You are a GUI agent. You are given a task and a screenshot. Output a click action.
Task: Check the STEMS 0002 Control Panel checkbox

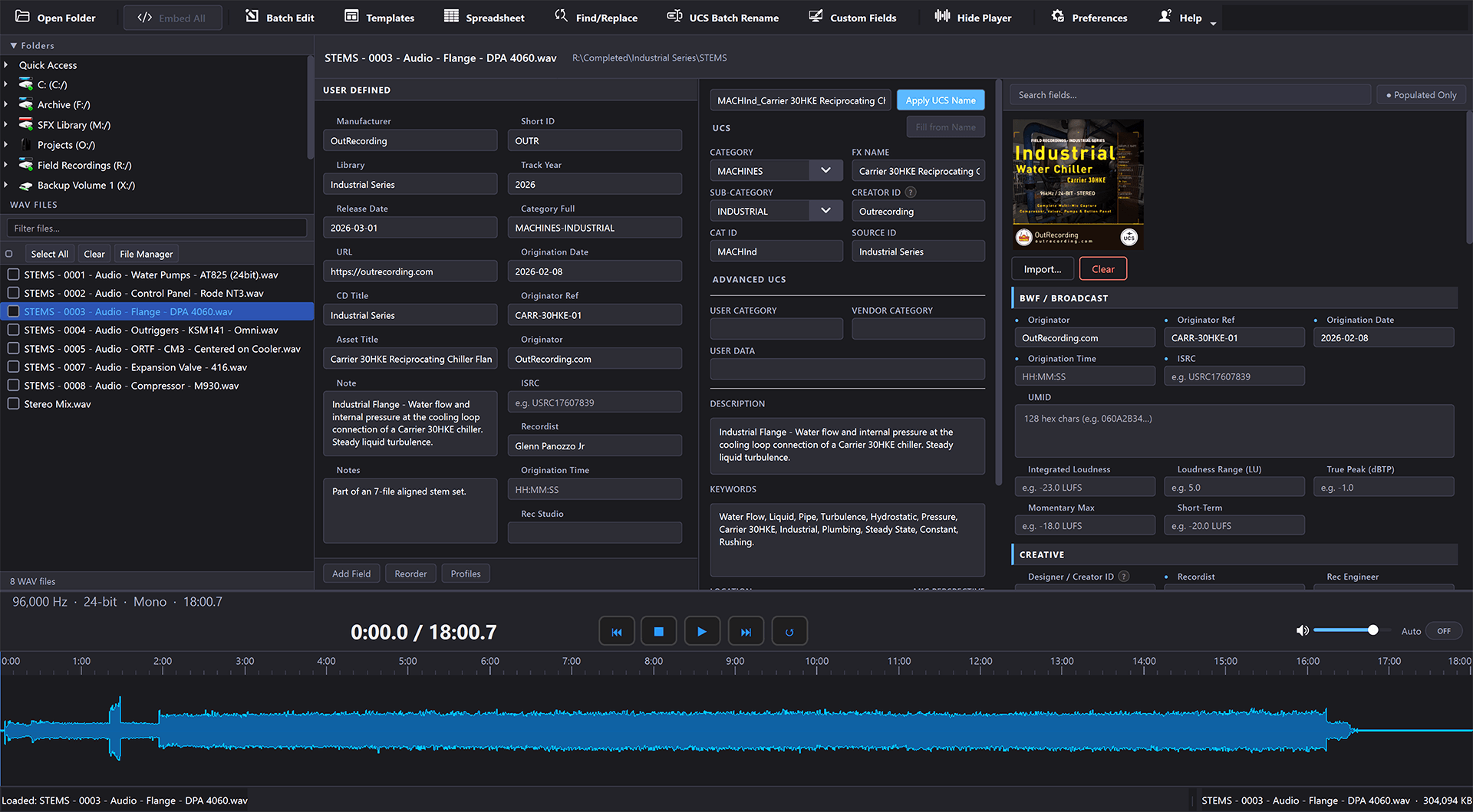[13, 293]
